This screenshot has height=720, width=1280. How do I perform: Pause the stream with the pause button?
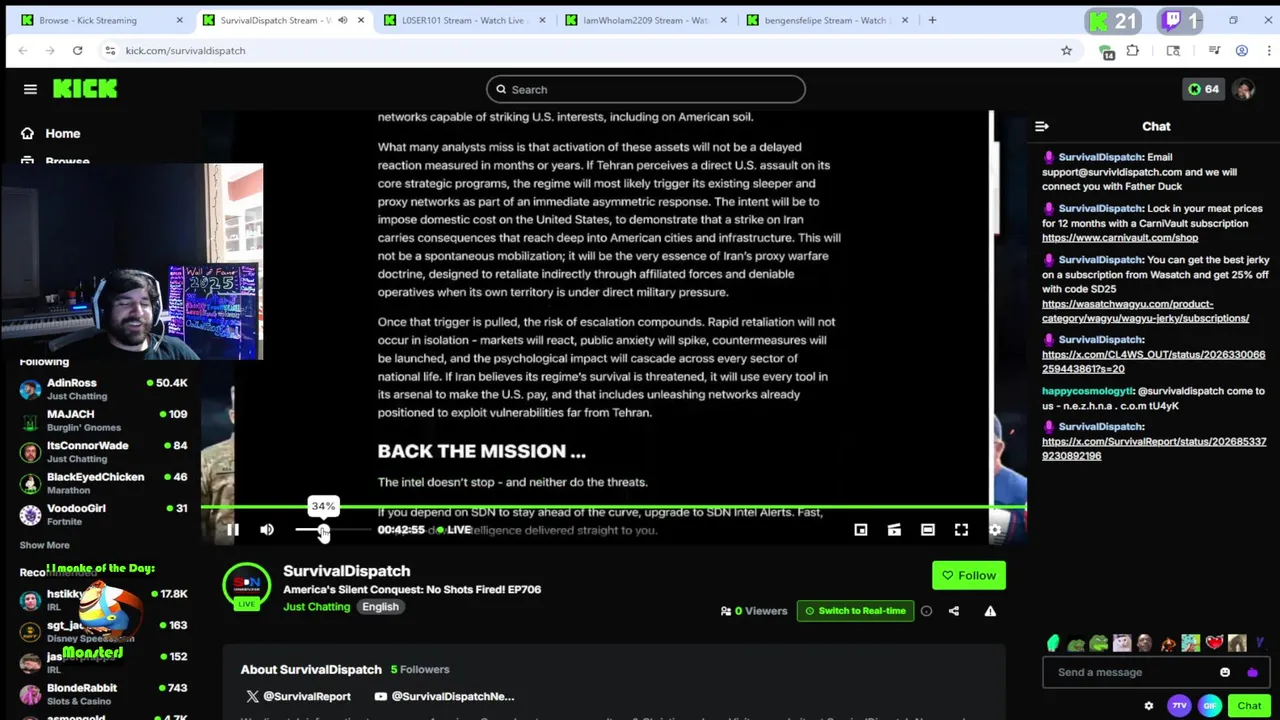click(x=232, y=530)
